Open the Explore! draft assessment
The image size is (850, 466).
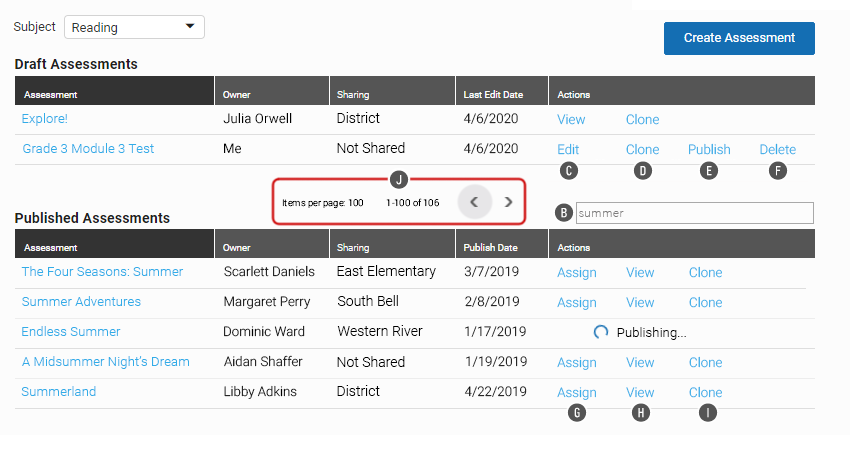(x=44, y=119)
